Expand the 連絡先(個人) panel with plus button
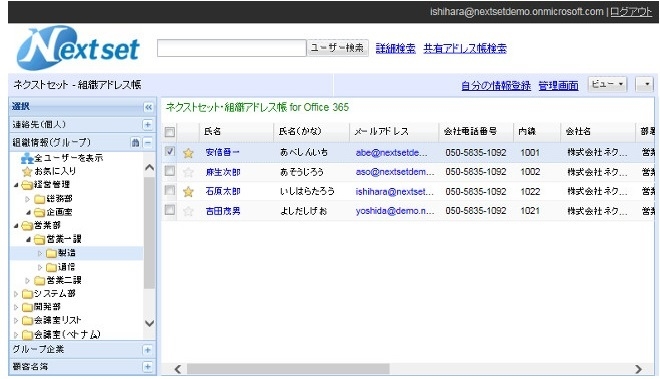 click(x=147, y=125)
